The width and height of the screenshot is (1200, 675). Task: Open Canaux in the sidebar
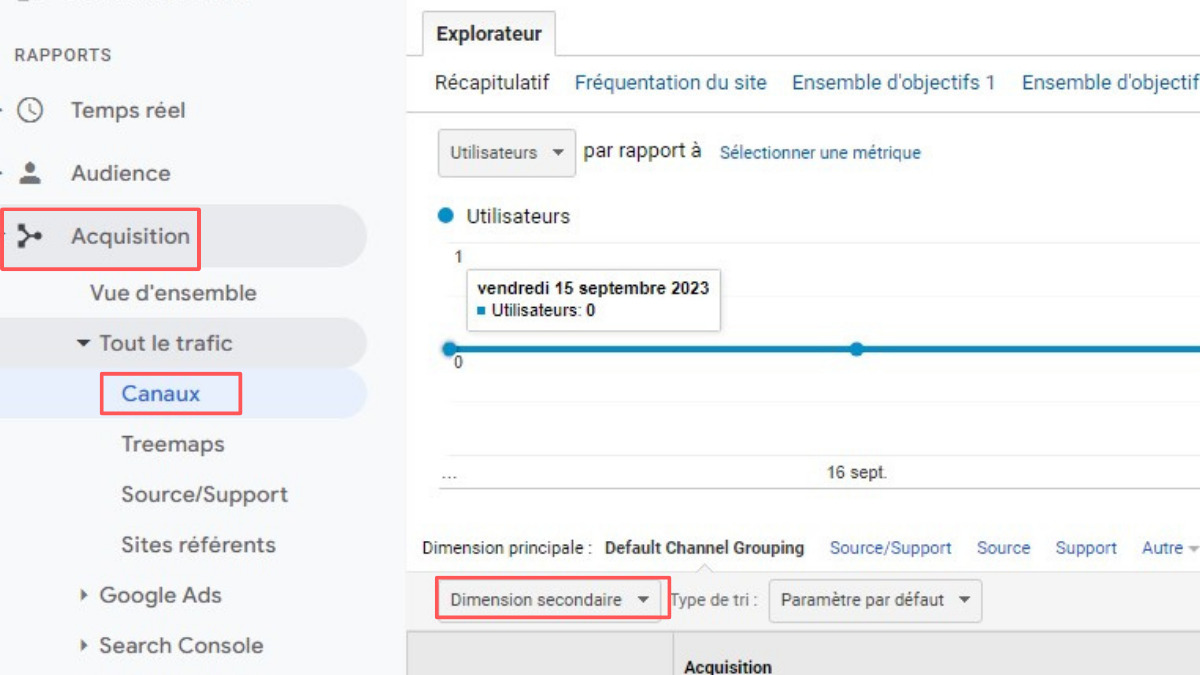[x=161, y=394]
